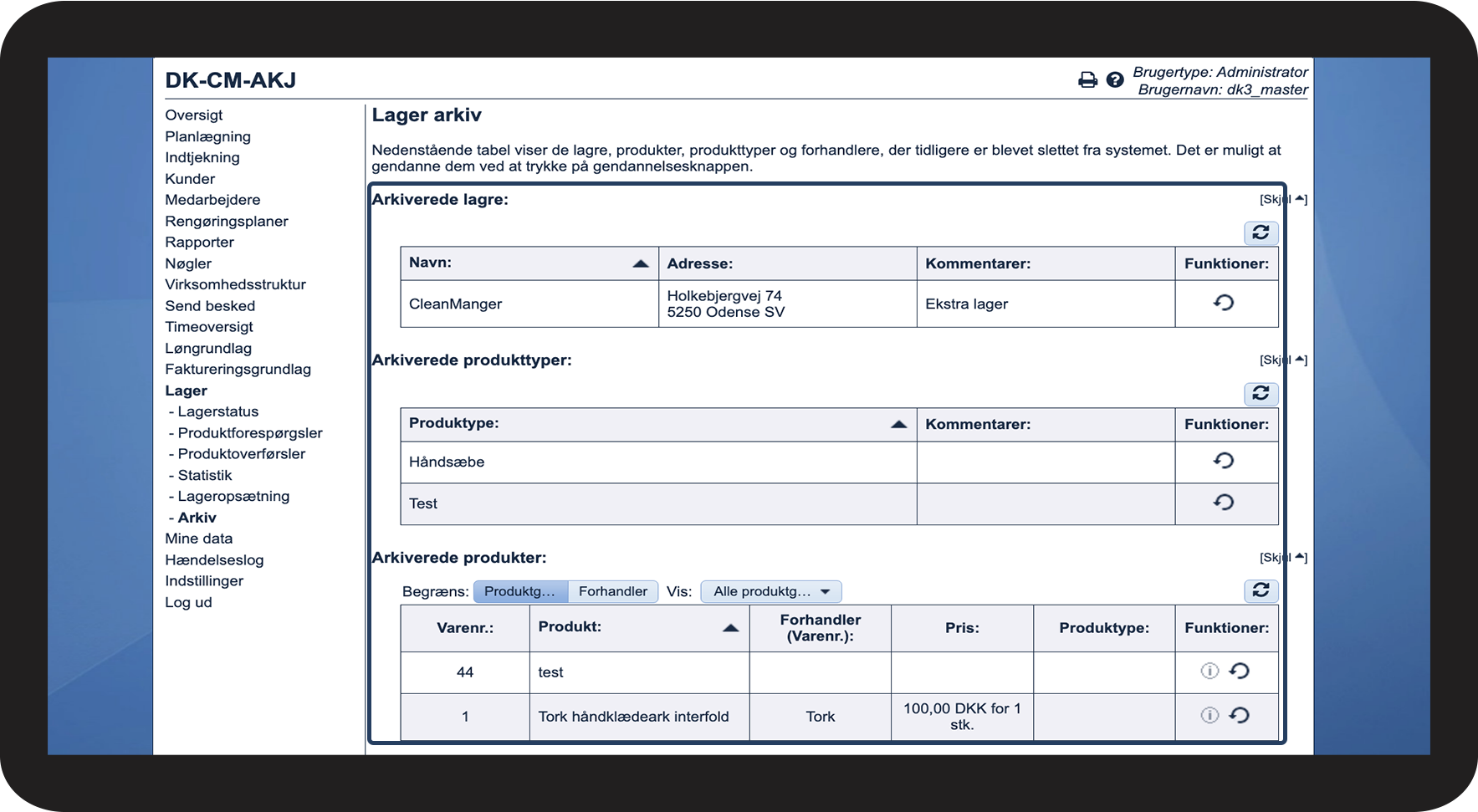Open the Alle produktgrupper dropdown
Image resolution: width=1478 pixels, height=812 pixels.
click(770, 592)
